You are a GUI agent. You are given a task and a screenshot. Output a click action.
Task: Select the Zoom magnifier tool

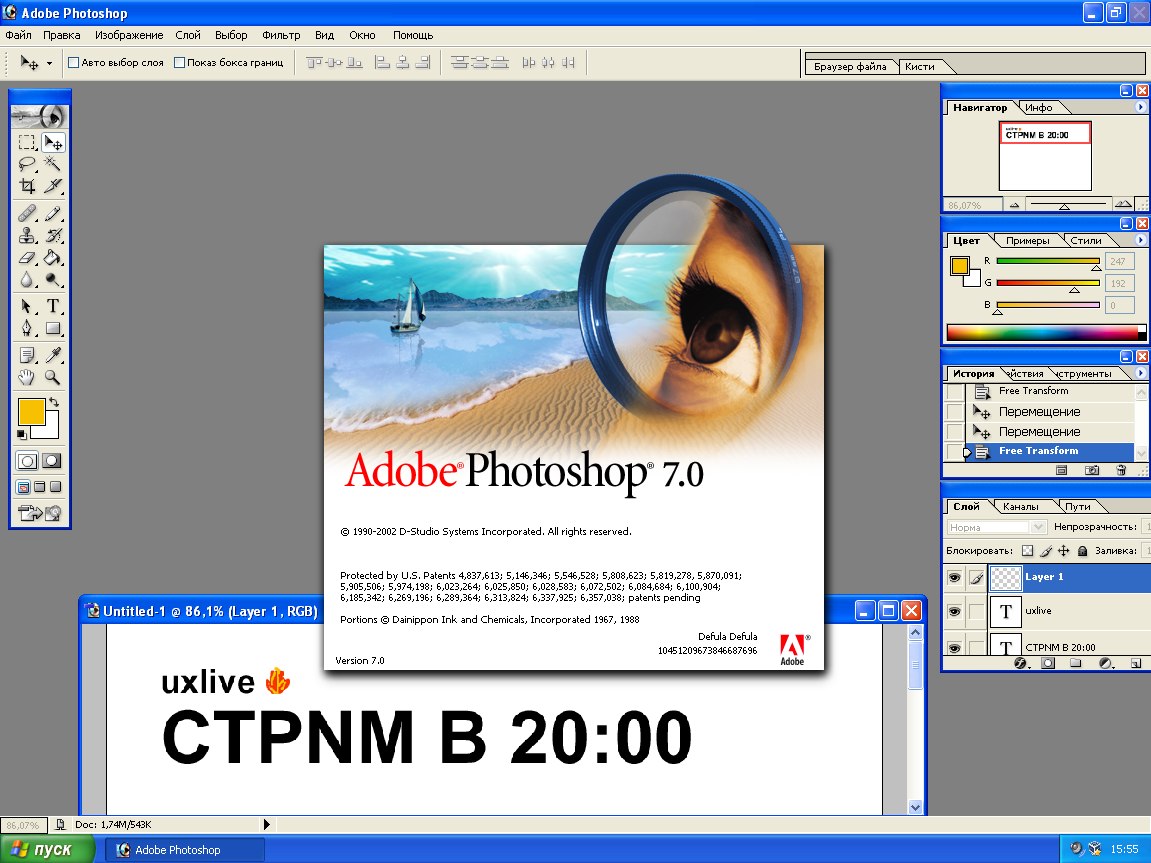pyautogui.click(x=53, y=378)
